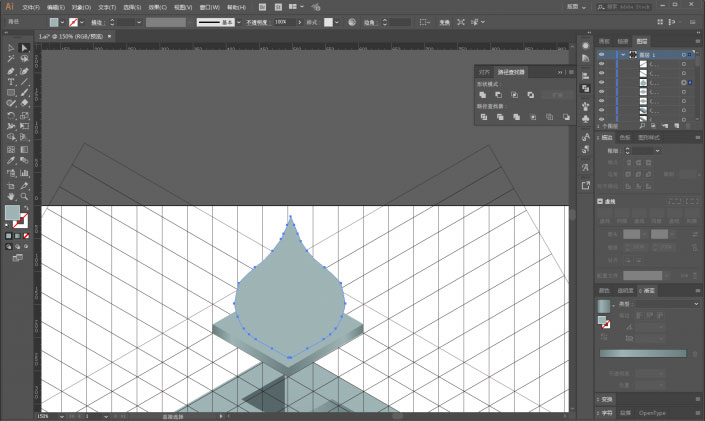Select the Magic Wand tool
Screen dimensions: 705x421
point(11,59)
